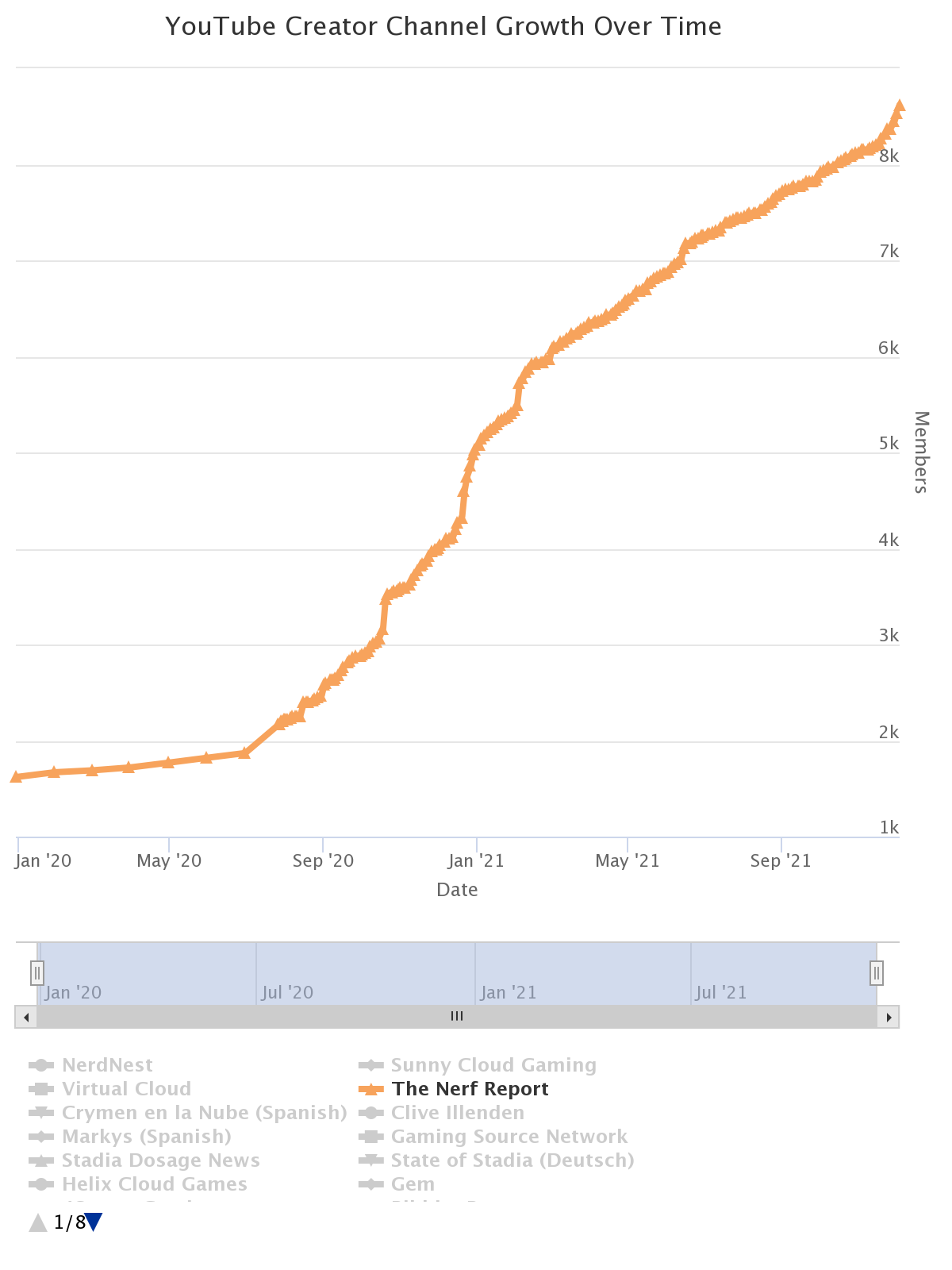Click the Stadia Dosage News triangle marker
952x1270 pixels.
click(x=41, y=1160)
